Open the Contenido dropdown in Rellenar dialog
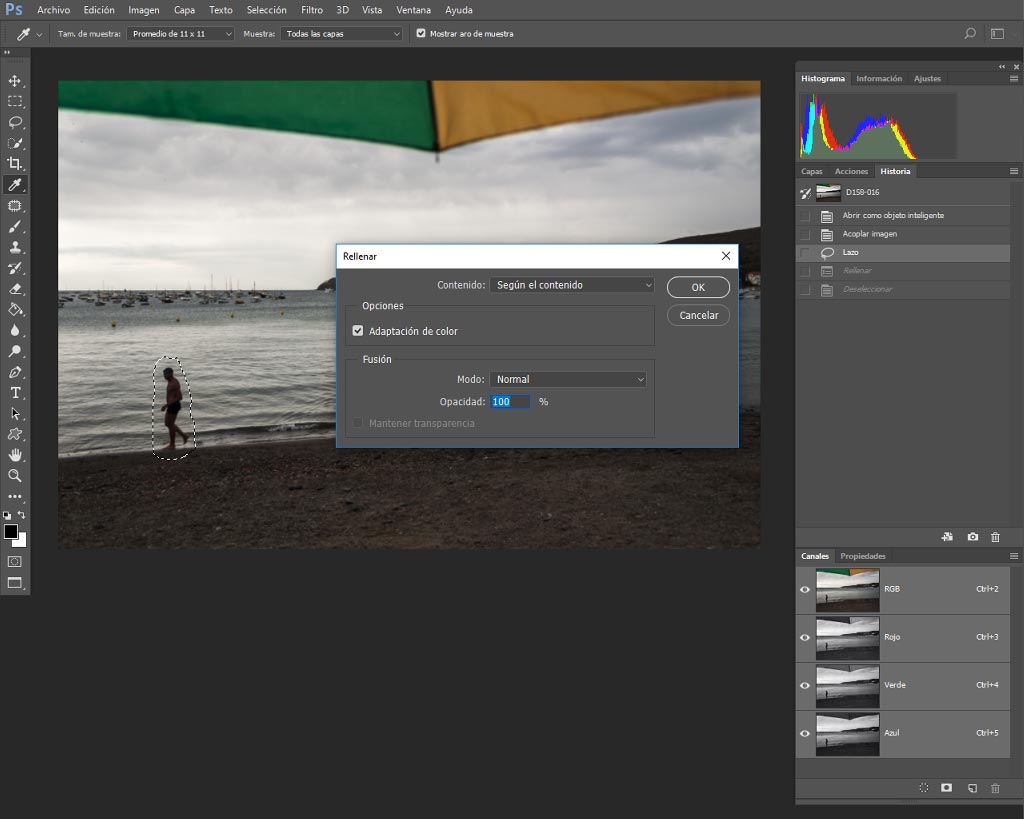1024x819 pixels. (572, 285)
